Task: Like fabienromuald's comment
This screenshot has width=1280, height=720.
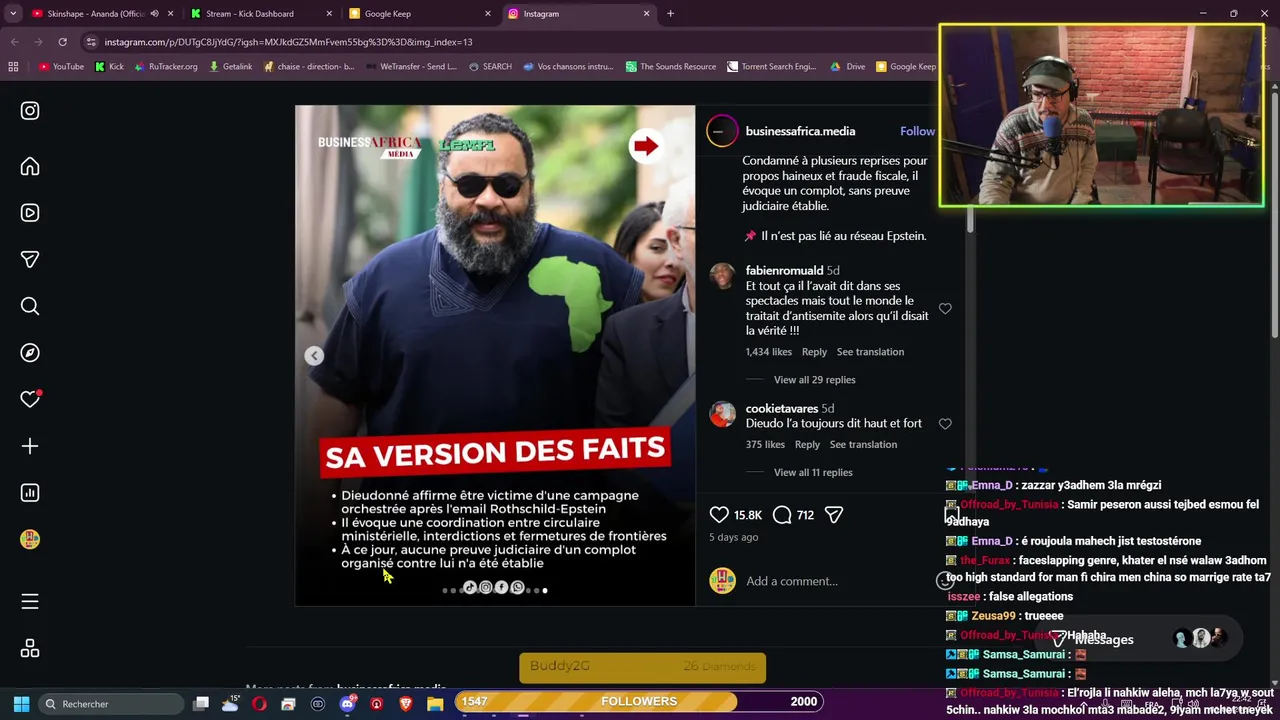Action: pos(945,309)
